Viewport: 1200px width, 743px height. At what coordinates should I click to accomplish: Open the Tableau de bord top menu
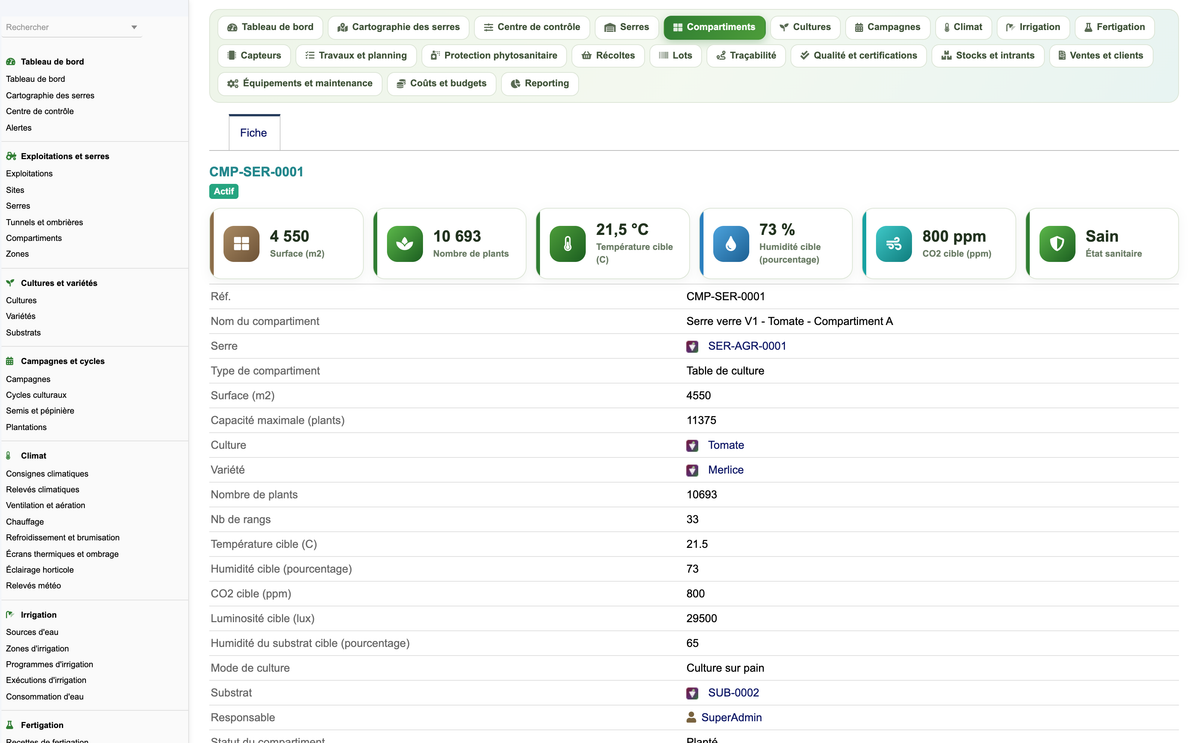coord(270,27)
